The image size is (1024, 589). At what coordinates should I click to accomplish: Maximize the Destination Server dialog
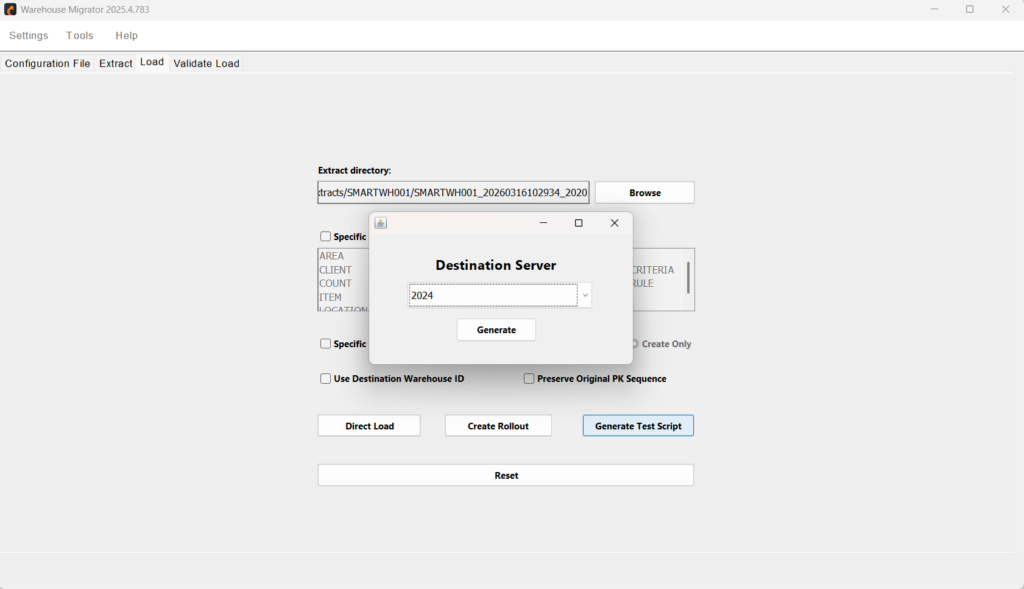579,223
